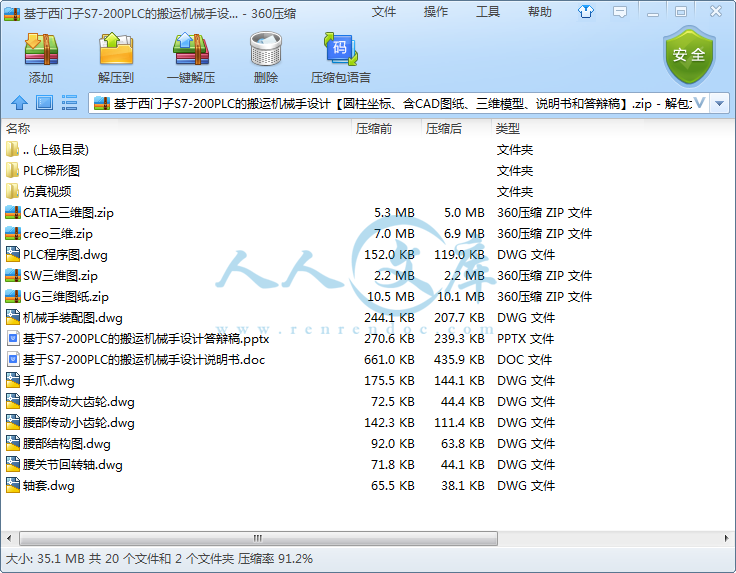Click the status bar size summary text
Viewport: 736px width, 573px height.
pos(159,559)
